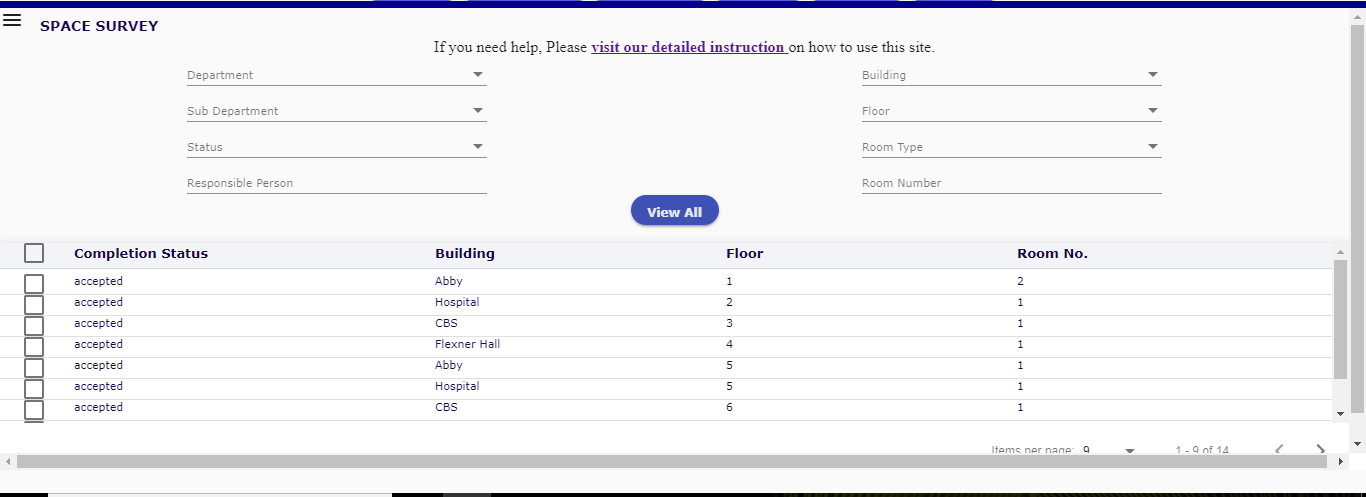Toggle the select-all header checkbox
The image size is (1366, 497).
click(34, 253)
